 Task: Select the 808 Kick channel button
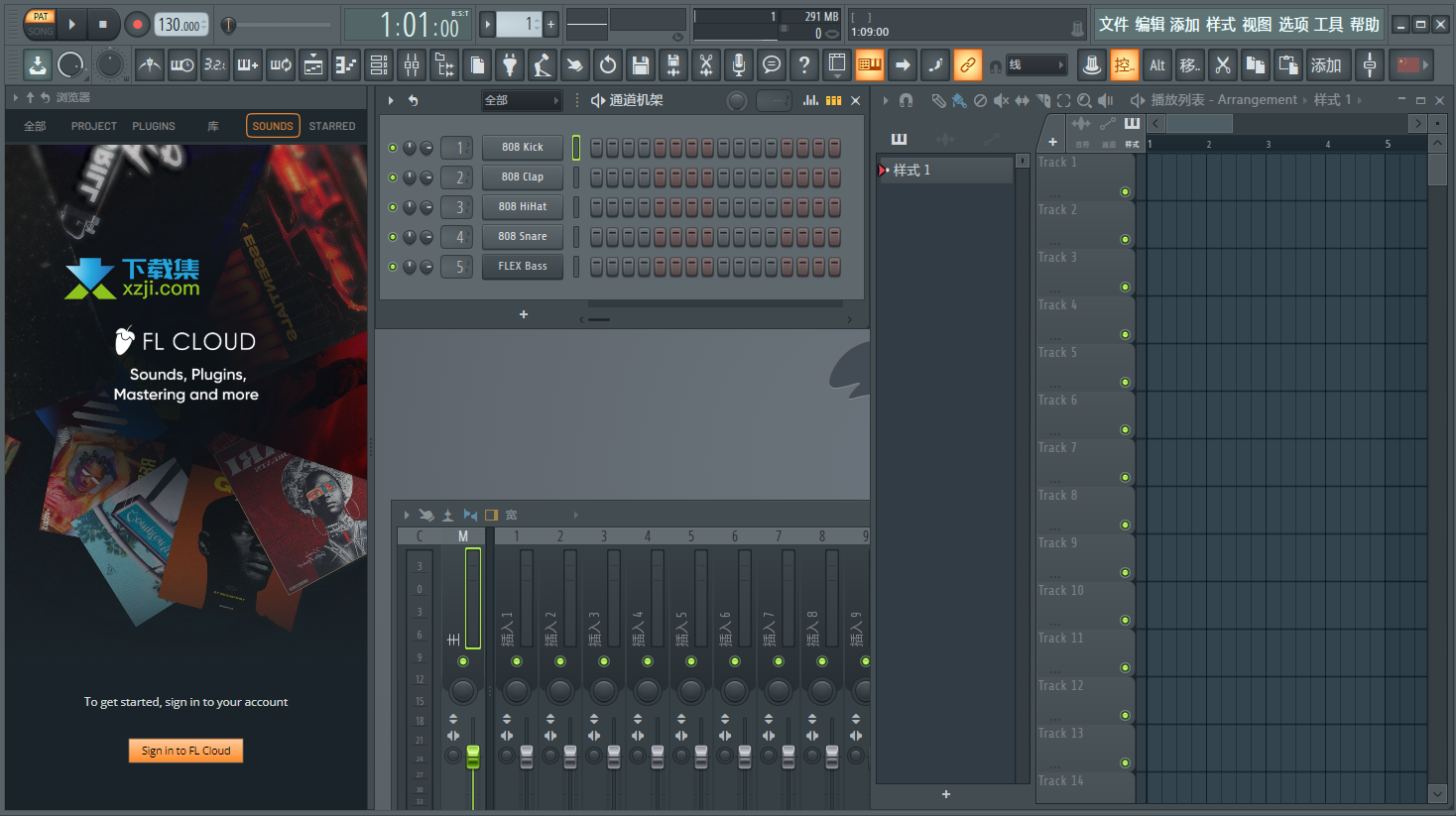(x=523, y=148)
